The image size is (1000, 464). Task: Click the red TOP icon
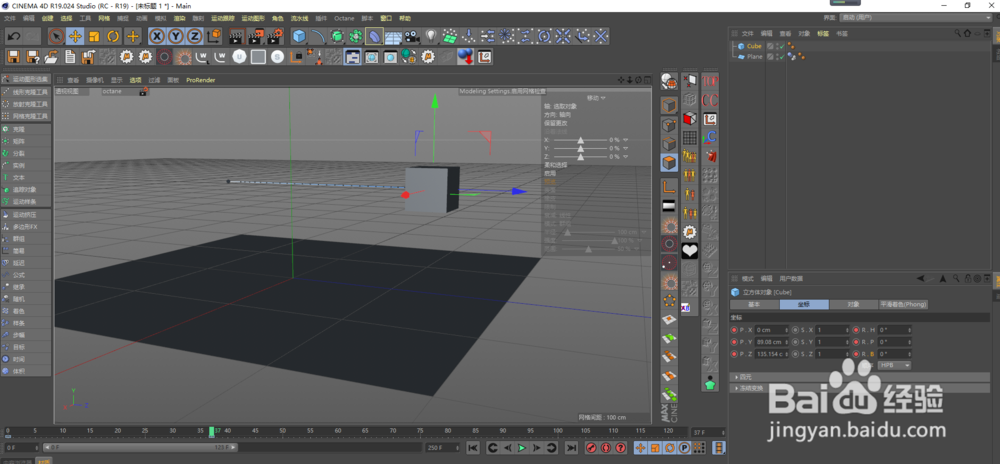(710, 81)
